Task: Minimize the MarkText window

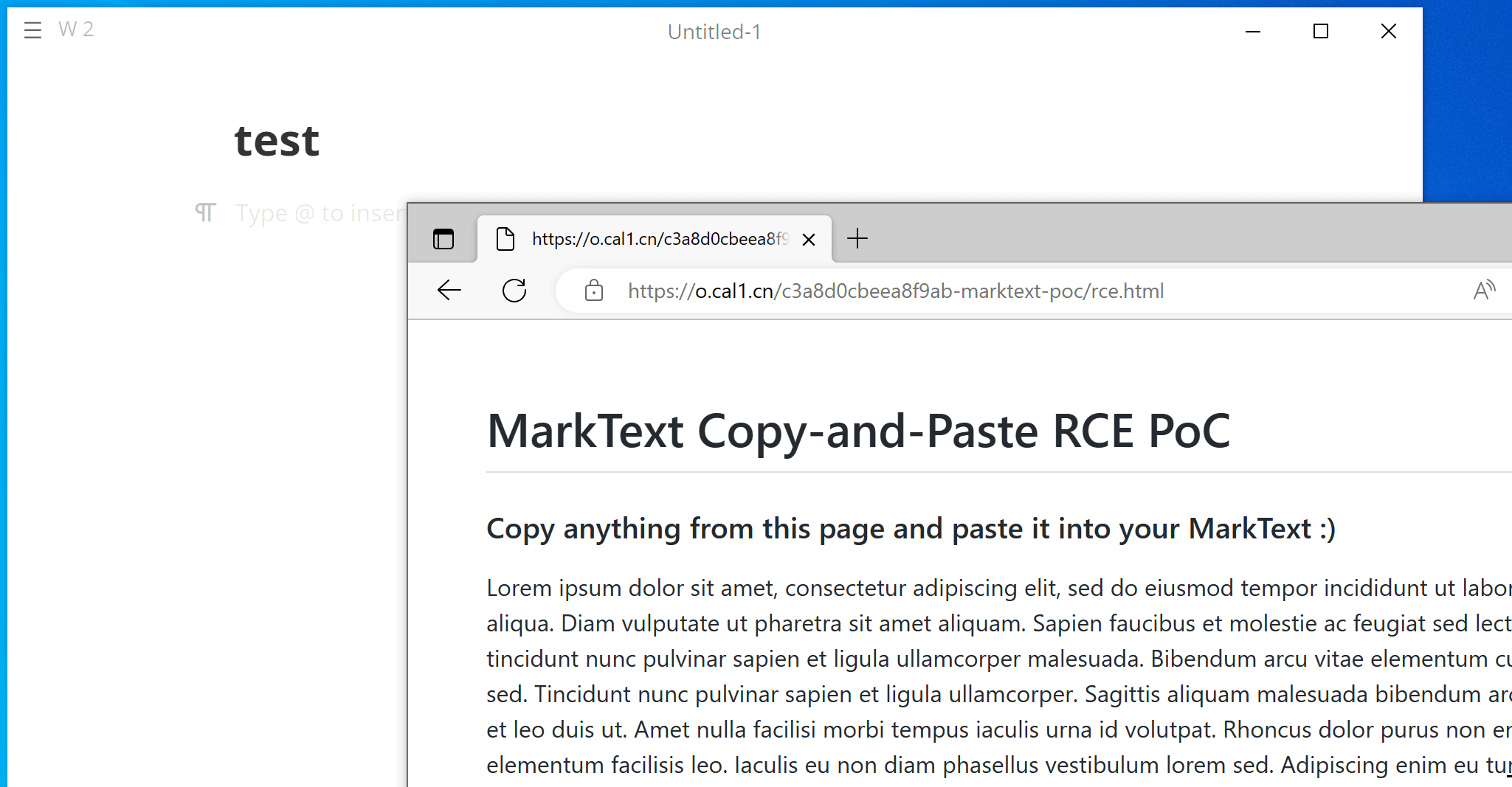Action: click(x=1253, y=31)
